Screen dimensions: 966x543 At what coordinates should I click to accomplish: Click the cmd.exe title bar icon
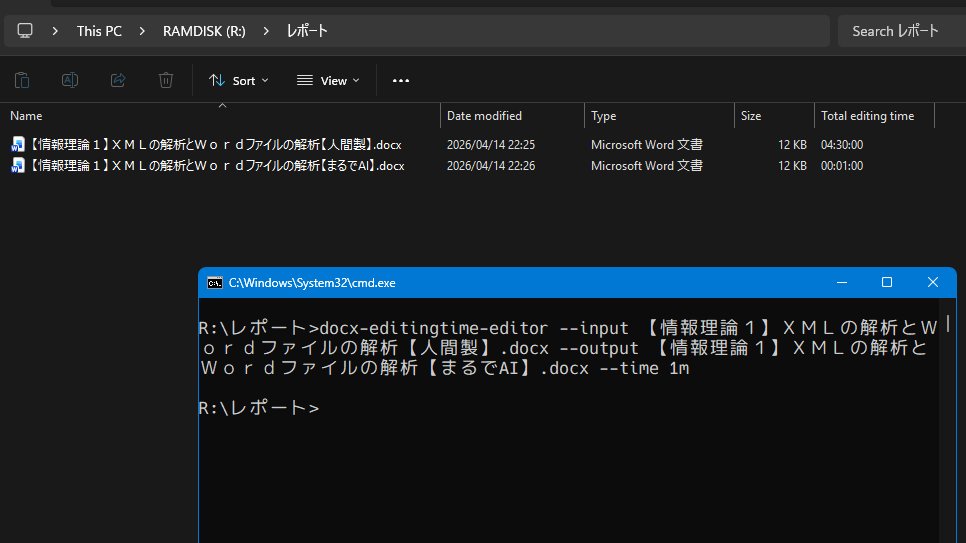click(x=214, y=283)
